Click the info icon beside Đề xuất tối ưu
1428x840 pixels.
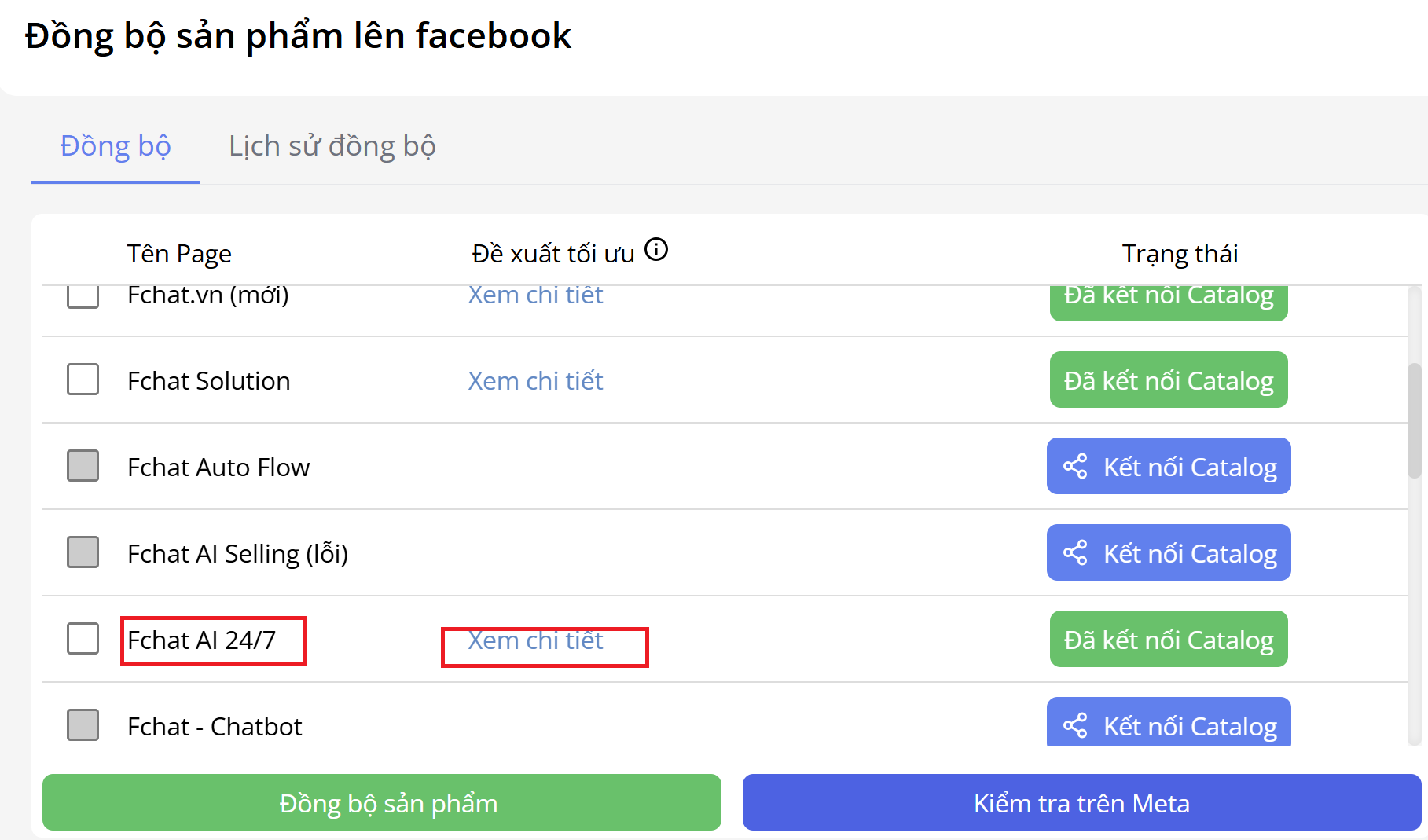656,250
